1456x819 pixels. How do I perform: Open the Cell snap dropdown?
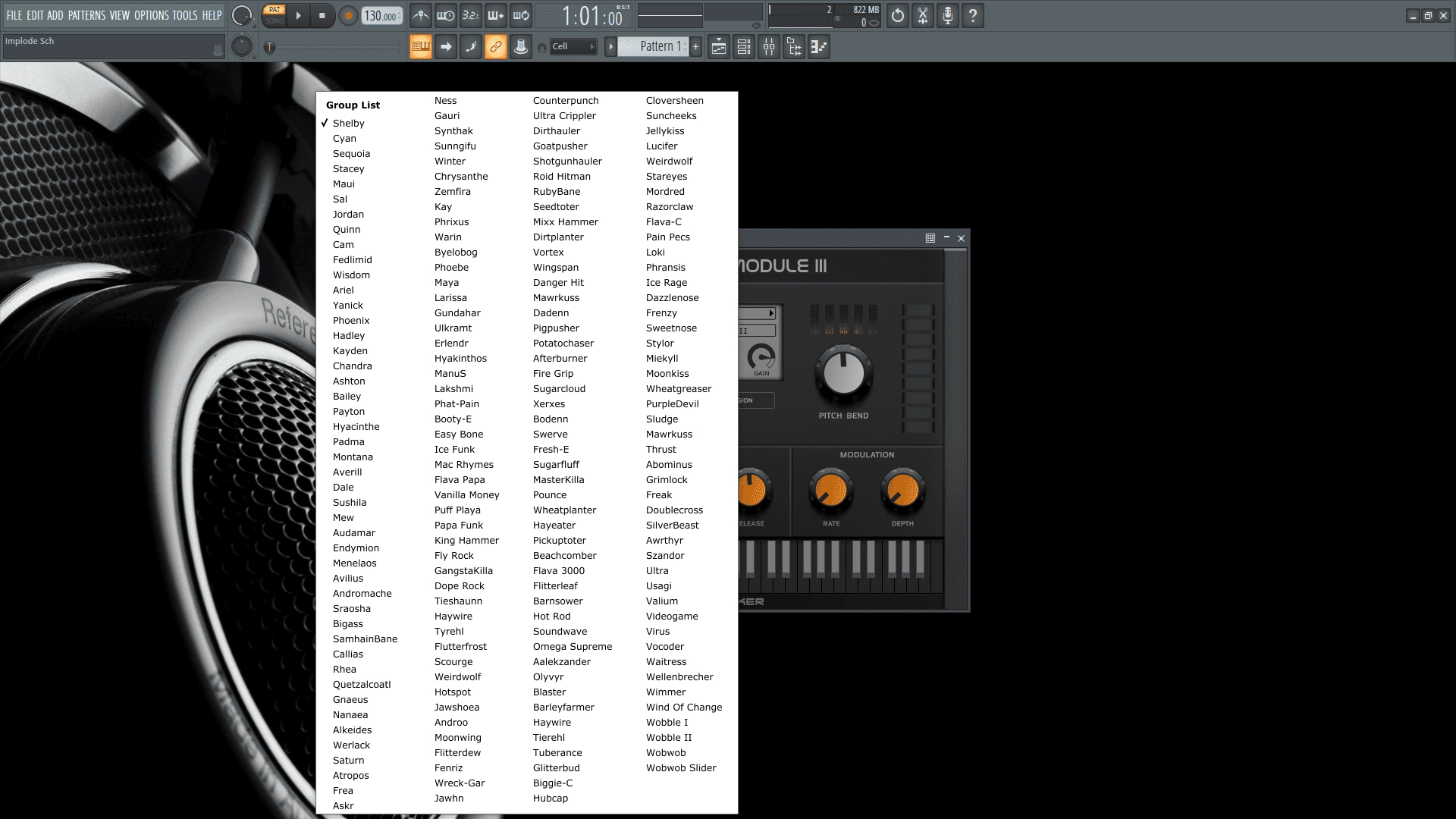(573, 47)
